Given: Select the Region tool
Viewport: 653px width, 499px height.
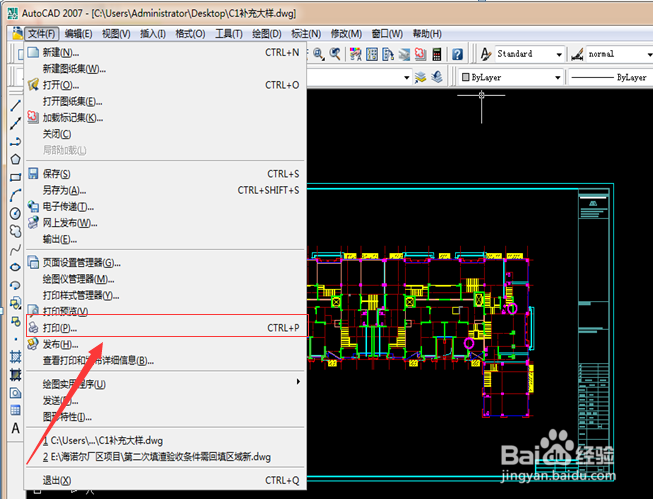Looking at the screenshot, I should pos(15,393).
